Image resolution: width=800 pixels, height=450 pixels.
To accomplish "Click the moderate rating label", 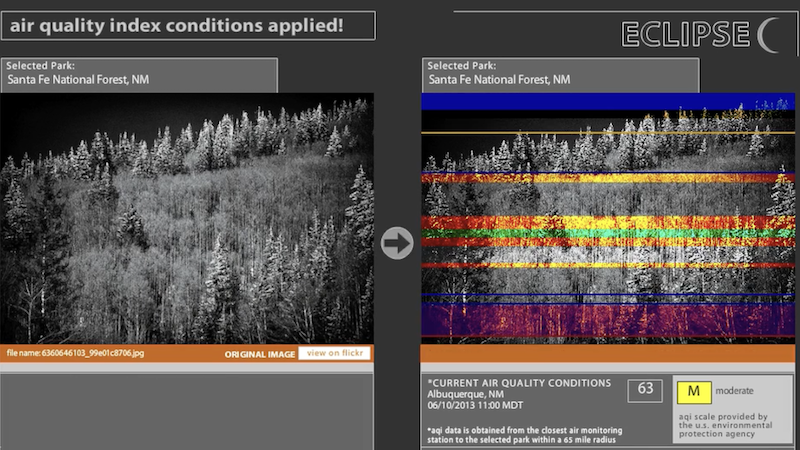I will (x=734, y=390).
